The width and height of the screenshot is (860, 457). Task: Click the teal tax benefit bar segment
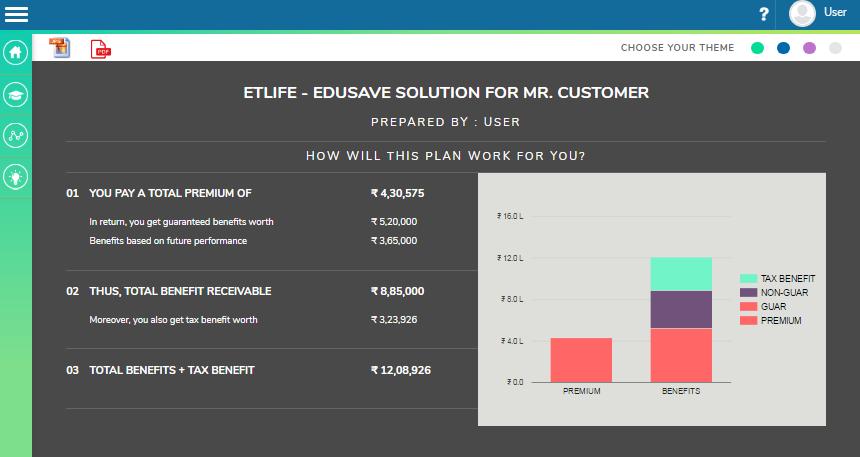(x=681, y=274)
